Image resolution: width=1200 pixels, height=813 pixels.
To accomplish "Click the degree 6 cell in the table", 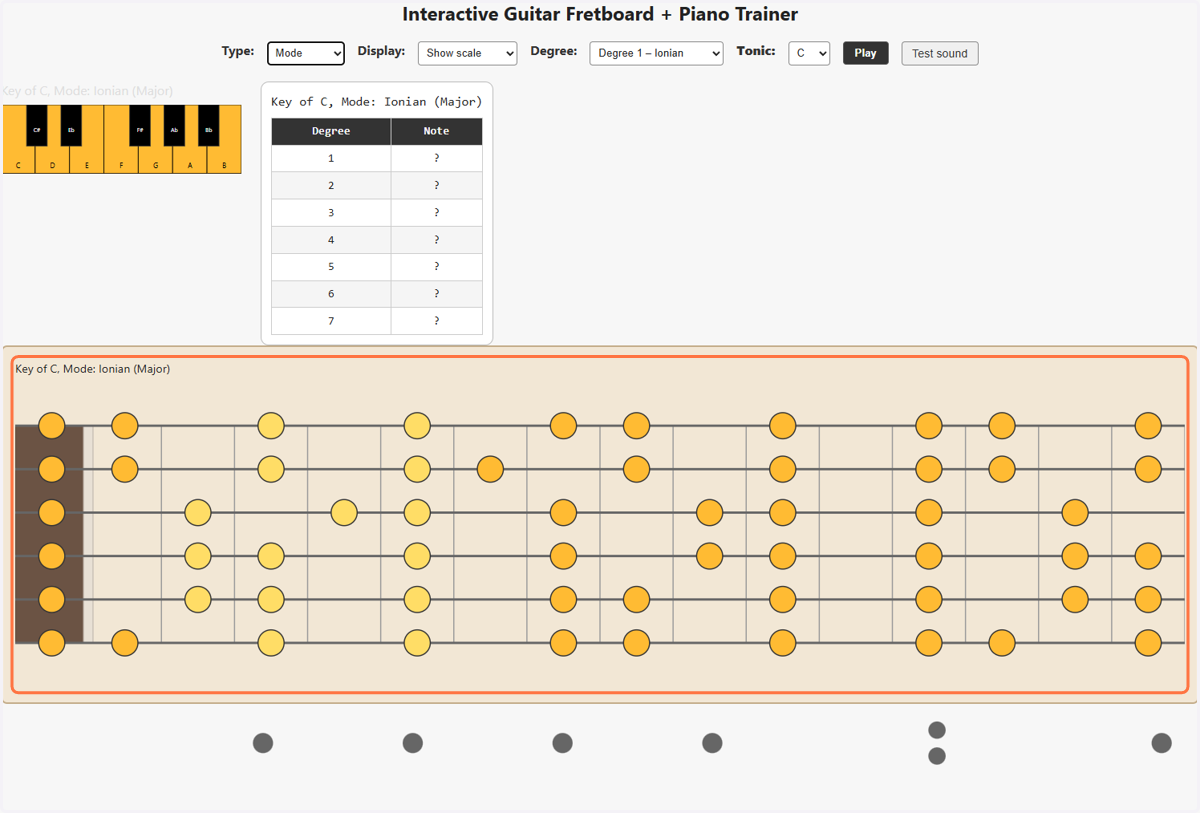I will [x=331, y=294].
